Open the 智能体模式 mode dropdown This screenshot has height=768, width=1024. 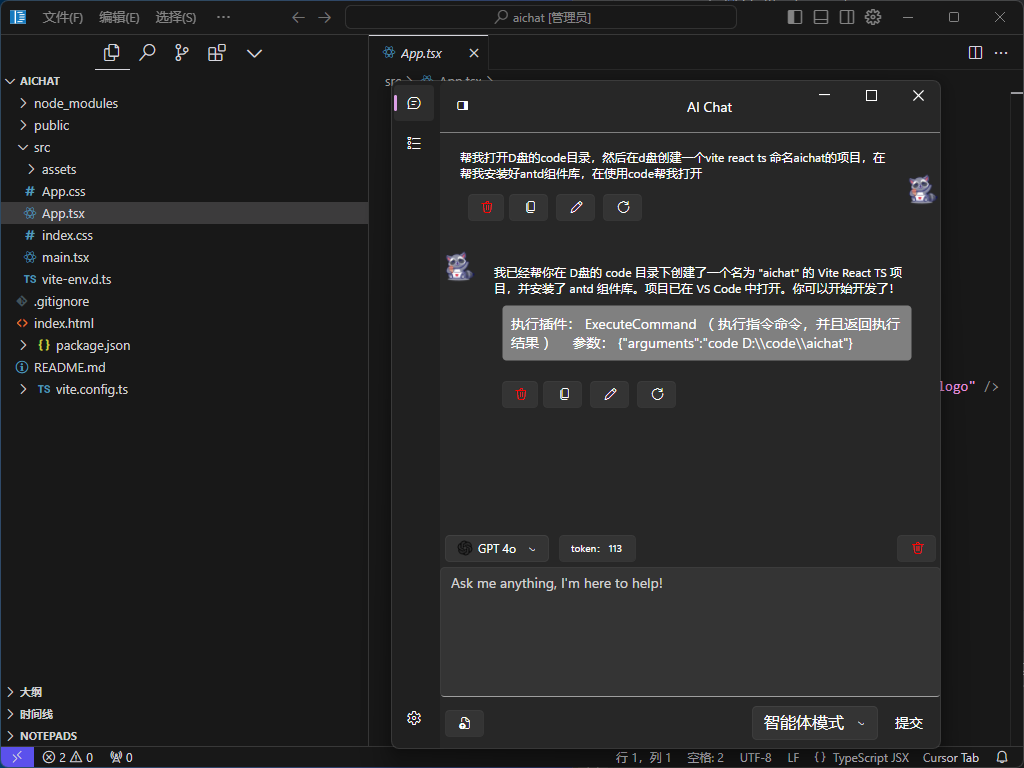click(814, 723)
